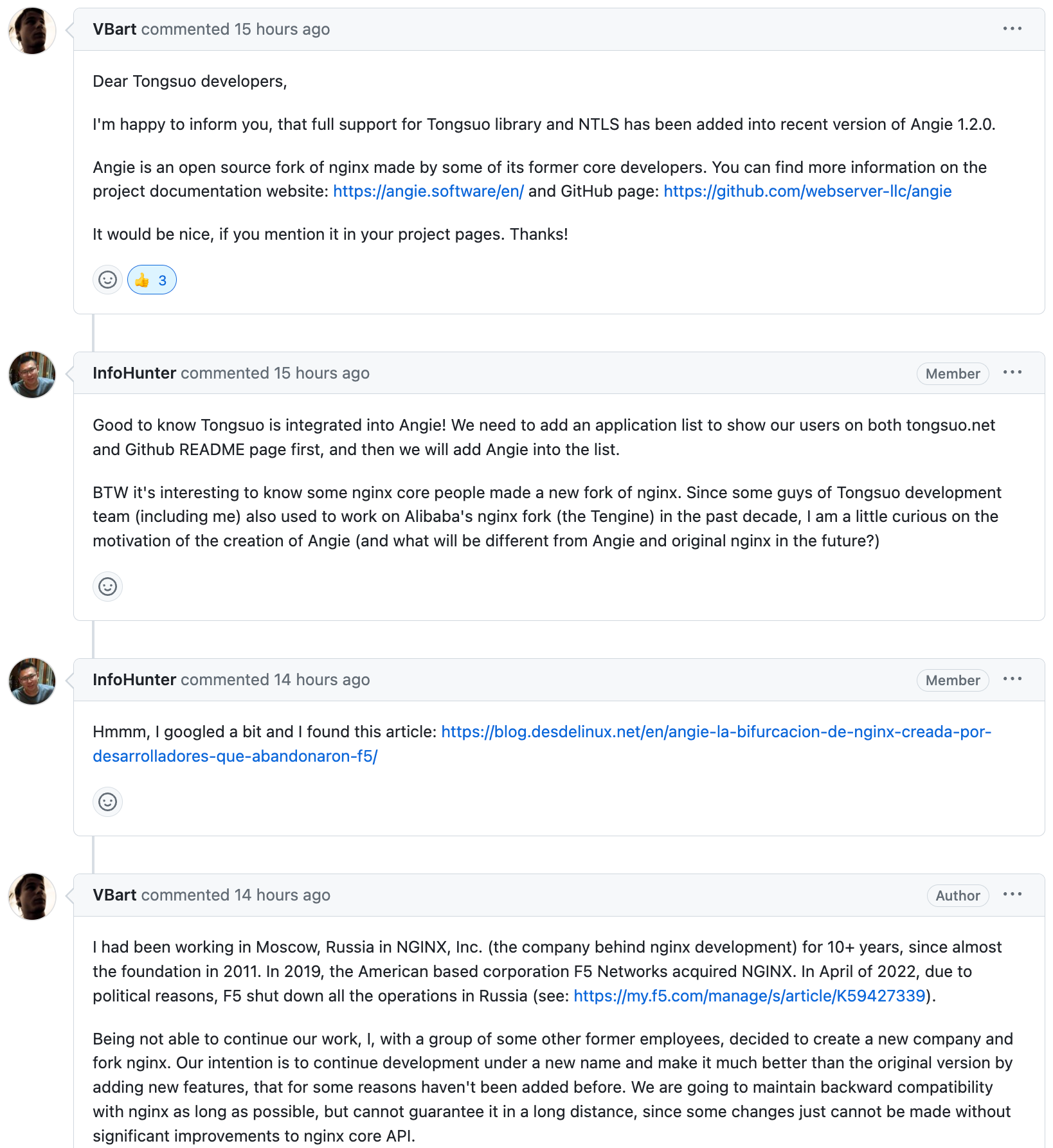
Task: Open the angie.software/en/ documentation link
Action: click(x=428, y=192)
